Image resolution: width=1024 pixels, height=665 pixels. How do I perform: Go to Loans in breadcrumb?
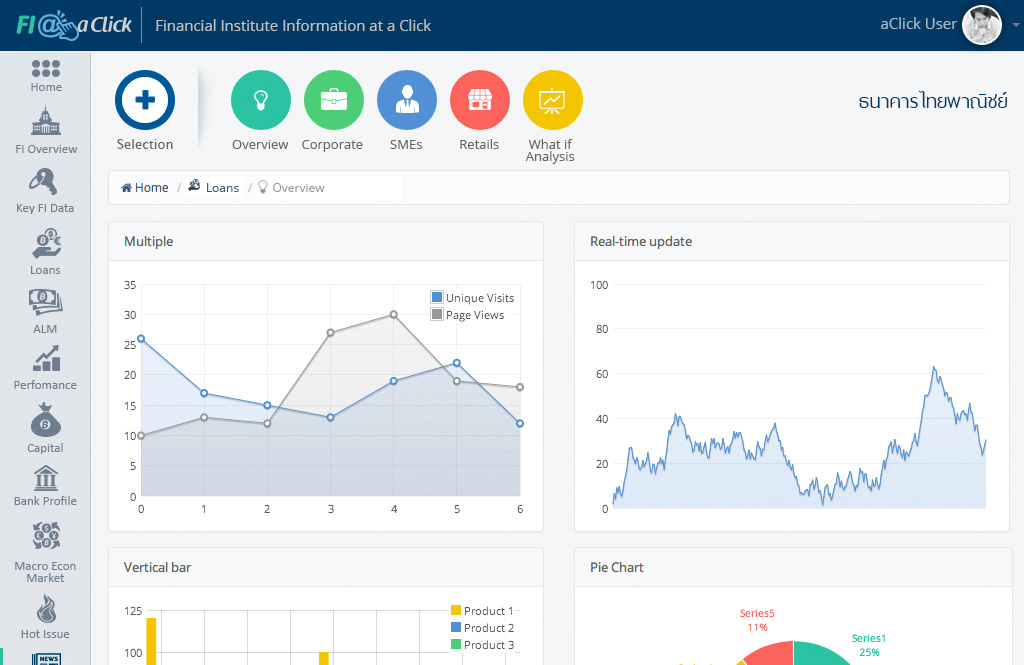point(214,187)
